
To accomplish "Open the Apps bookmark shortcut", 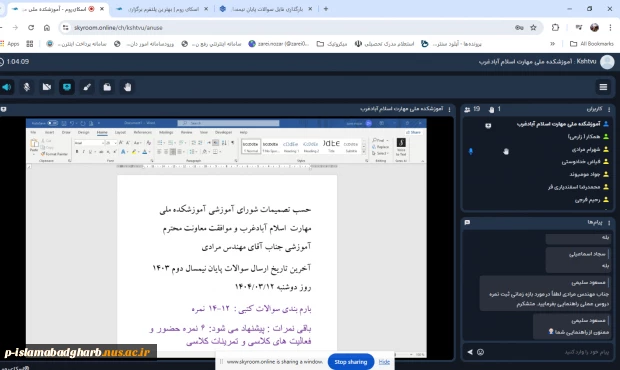I will pos(9,44).
